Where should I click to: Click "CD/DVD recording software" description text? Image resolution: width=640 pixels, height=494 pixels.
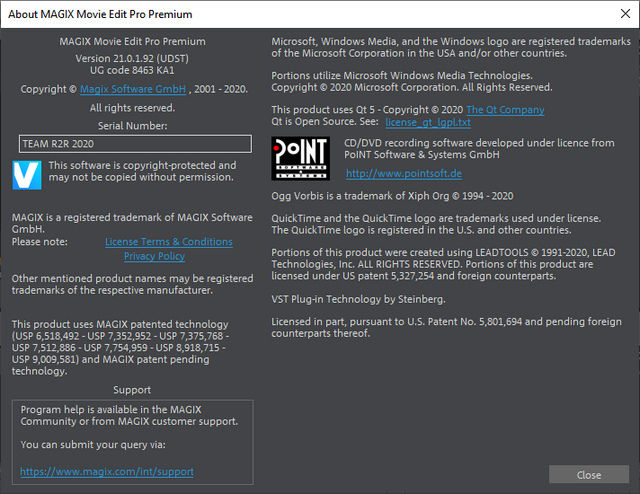point(479,149)
